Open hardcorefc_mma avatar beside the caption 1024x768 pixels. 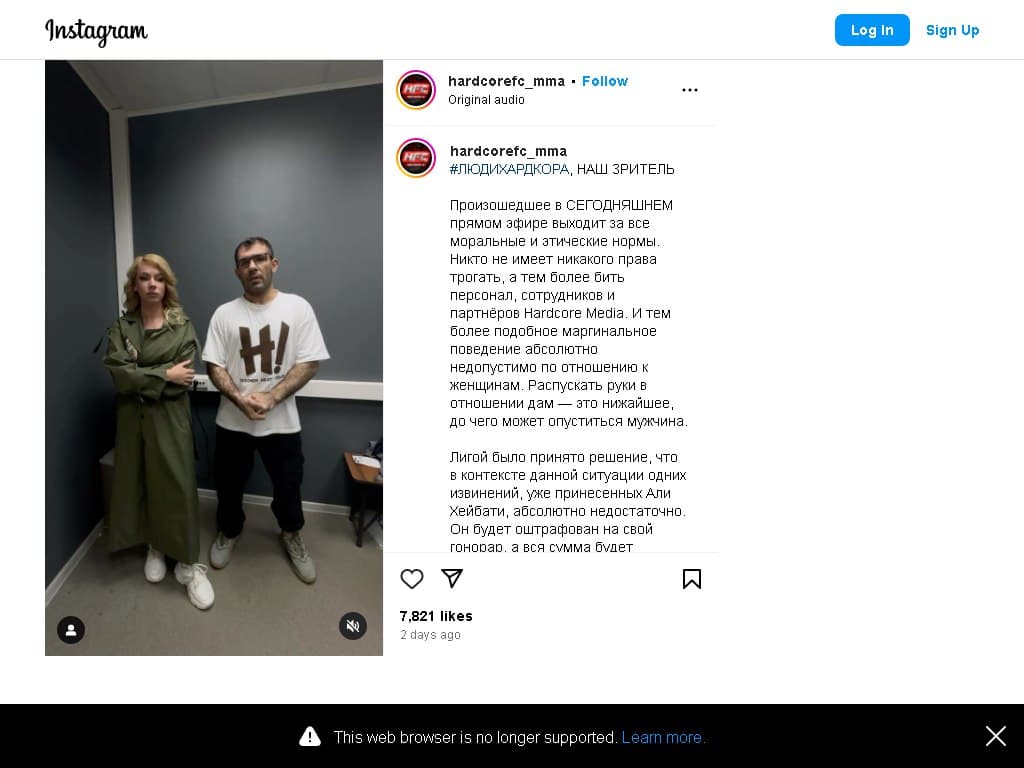pyautogui.click(x=416, y=158)
